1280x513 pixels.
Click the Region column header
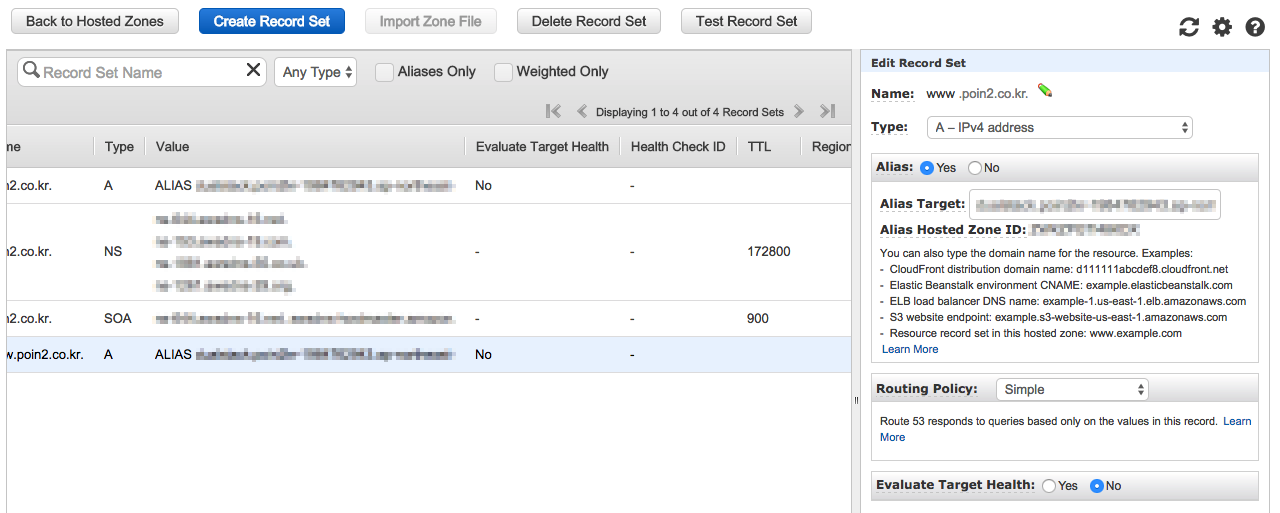click(831, 146)
